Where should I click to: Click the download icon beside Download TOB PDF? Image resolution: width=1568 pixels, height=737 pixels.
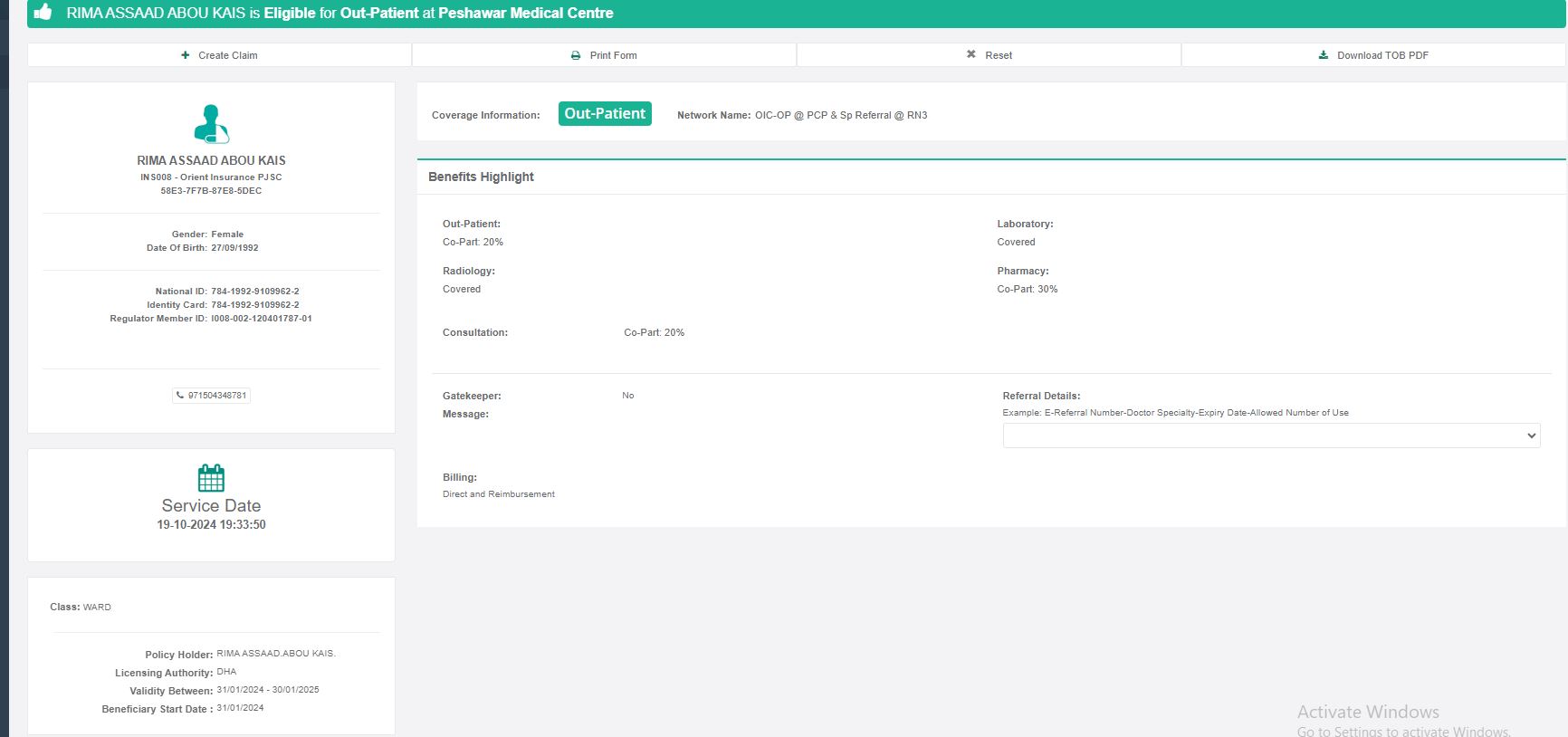[x=1324, y=55]
